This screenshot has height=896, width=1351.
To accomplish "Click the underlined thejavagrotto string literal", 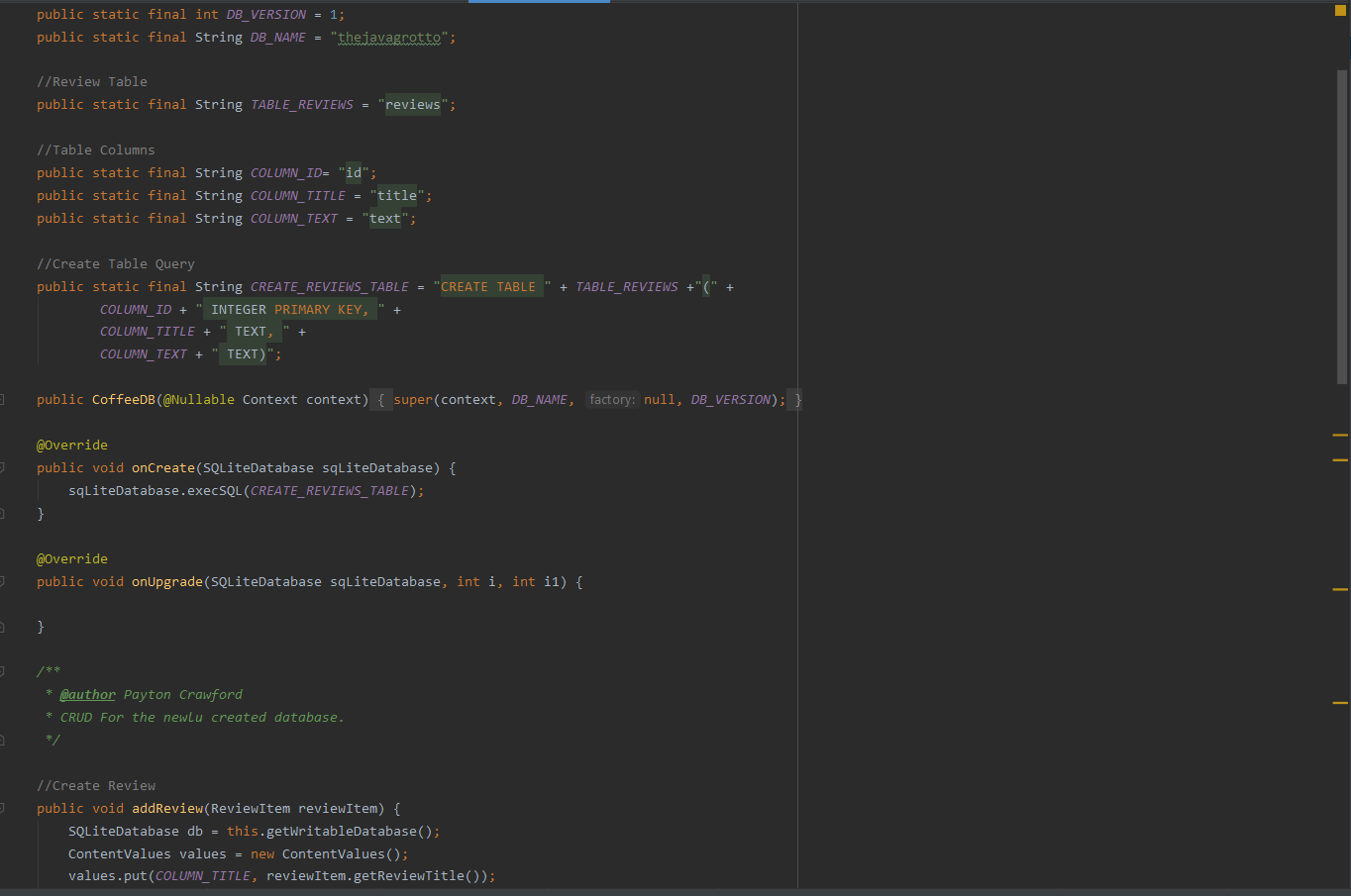I will 388,37.
